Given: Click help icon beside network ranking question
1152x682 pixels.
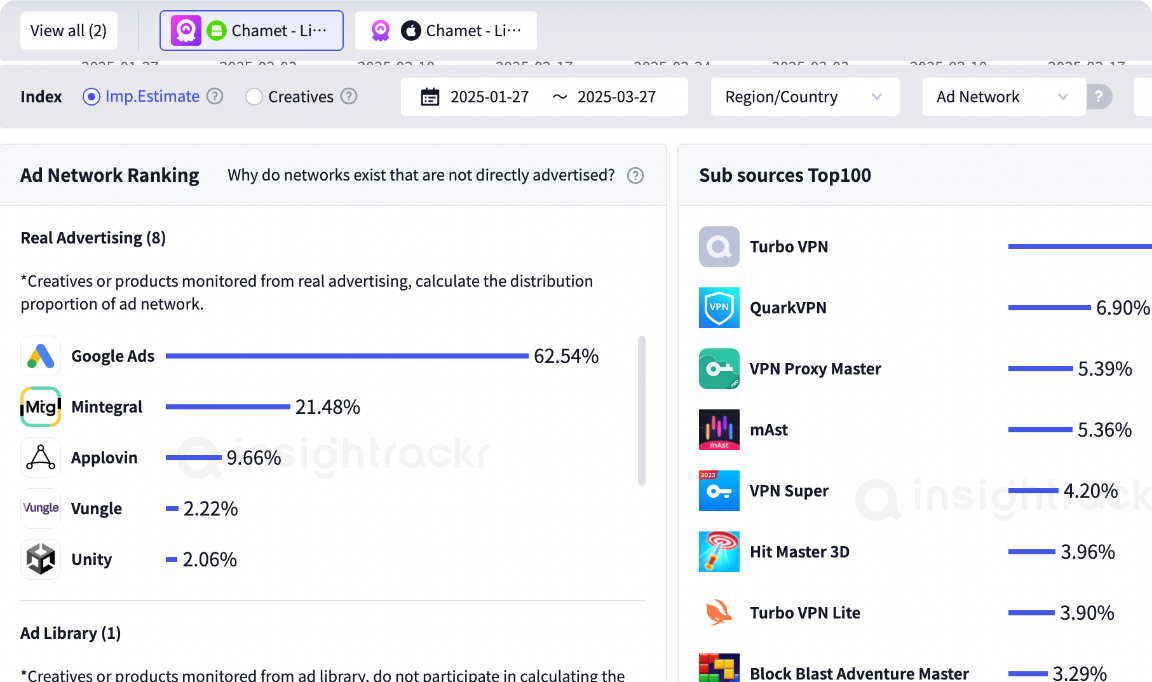Looking at the screenshot, I should 635,176.
